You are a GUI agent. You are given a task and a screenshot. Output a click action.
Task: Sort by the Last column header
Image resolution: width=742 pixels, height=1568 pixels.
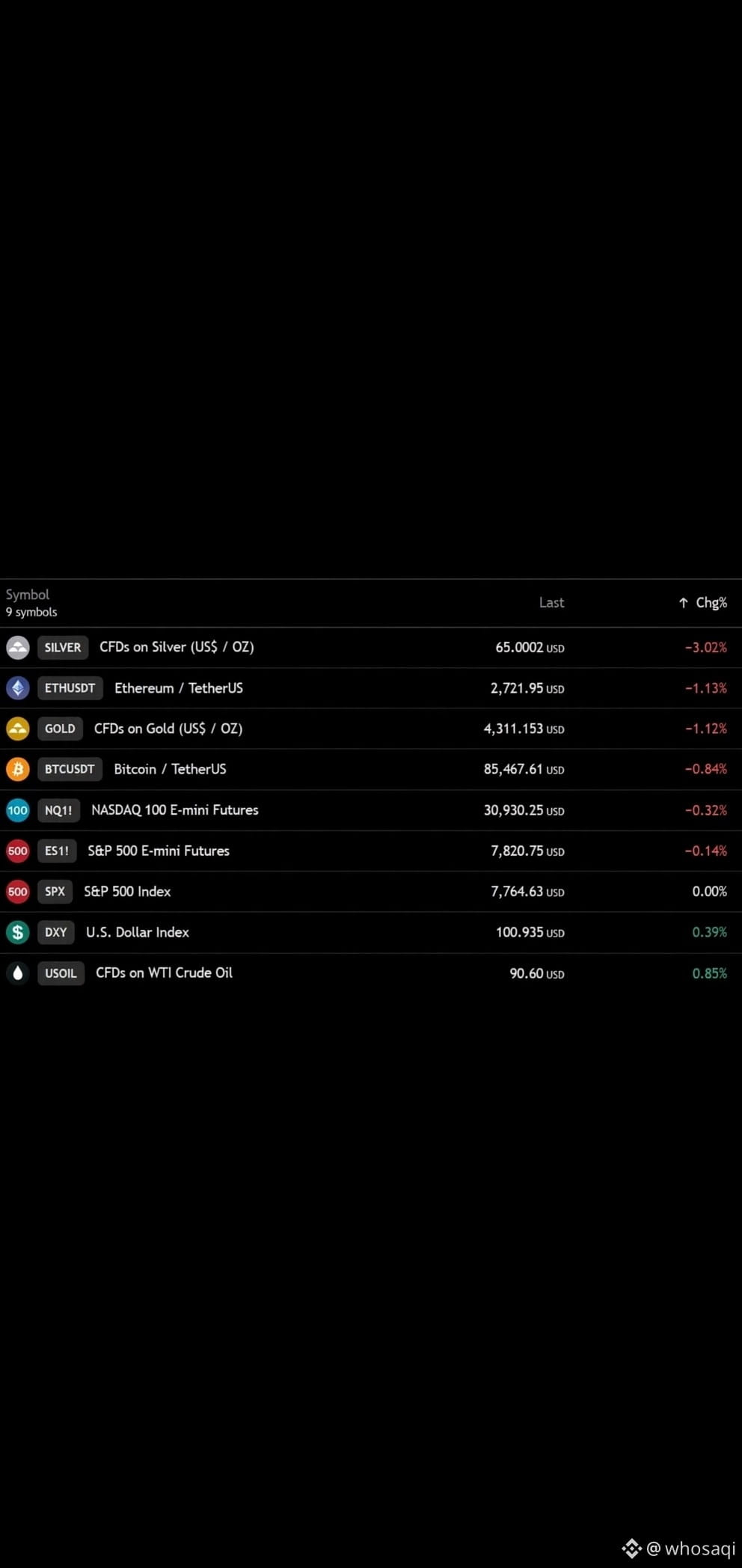point(552,603)
